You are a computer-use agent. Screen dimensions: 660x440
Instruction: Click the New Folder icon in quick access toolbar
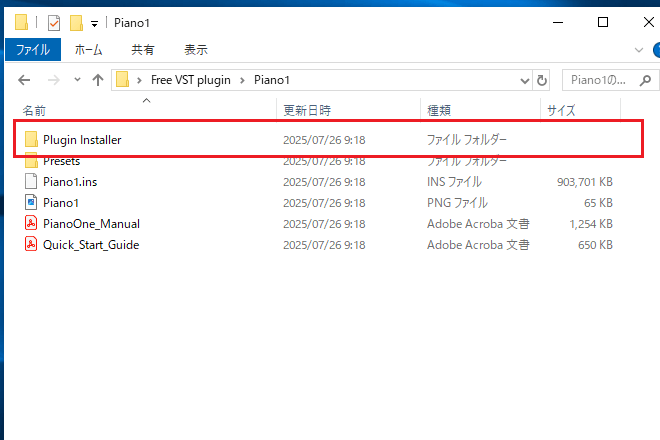[x=76, y=23]
